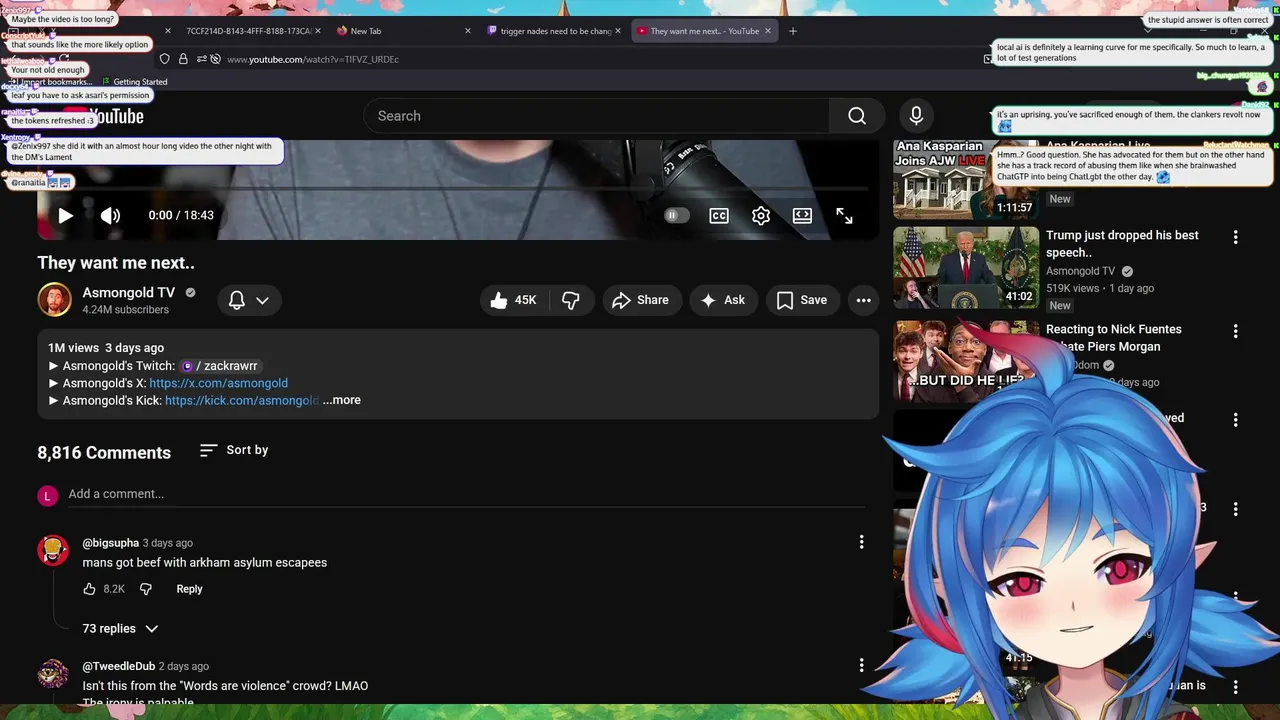Viewport: 1280px width, 720px height.
Task: Click the Ask AI sparkle button
Action: [x=723, y=300]
